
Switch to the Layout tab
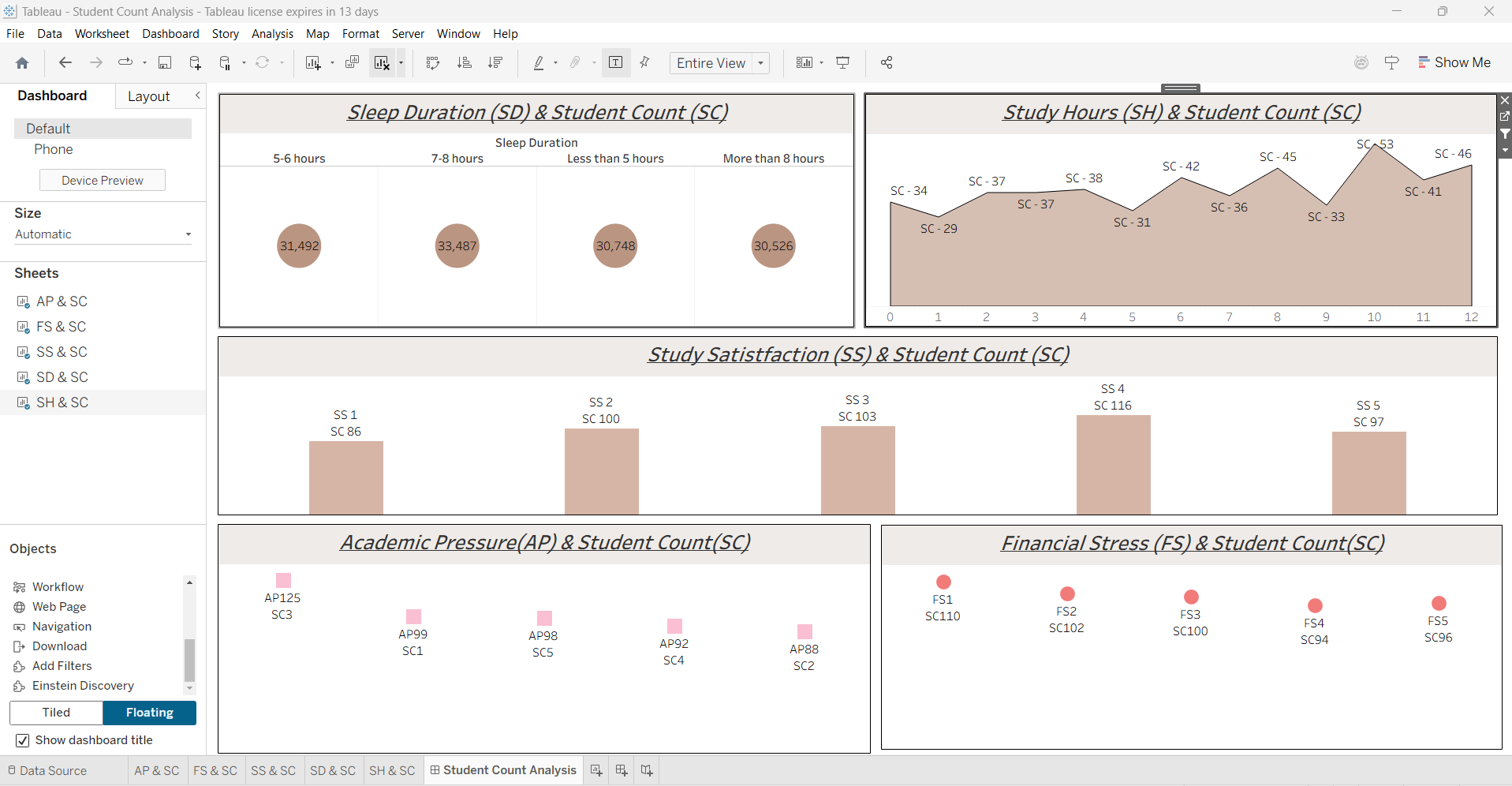tap(148, 96)
